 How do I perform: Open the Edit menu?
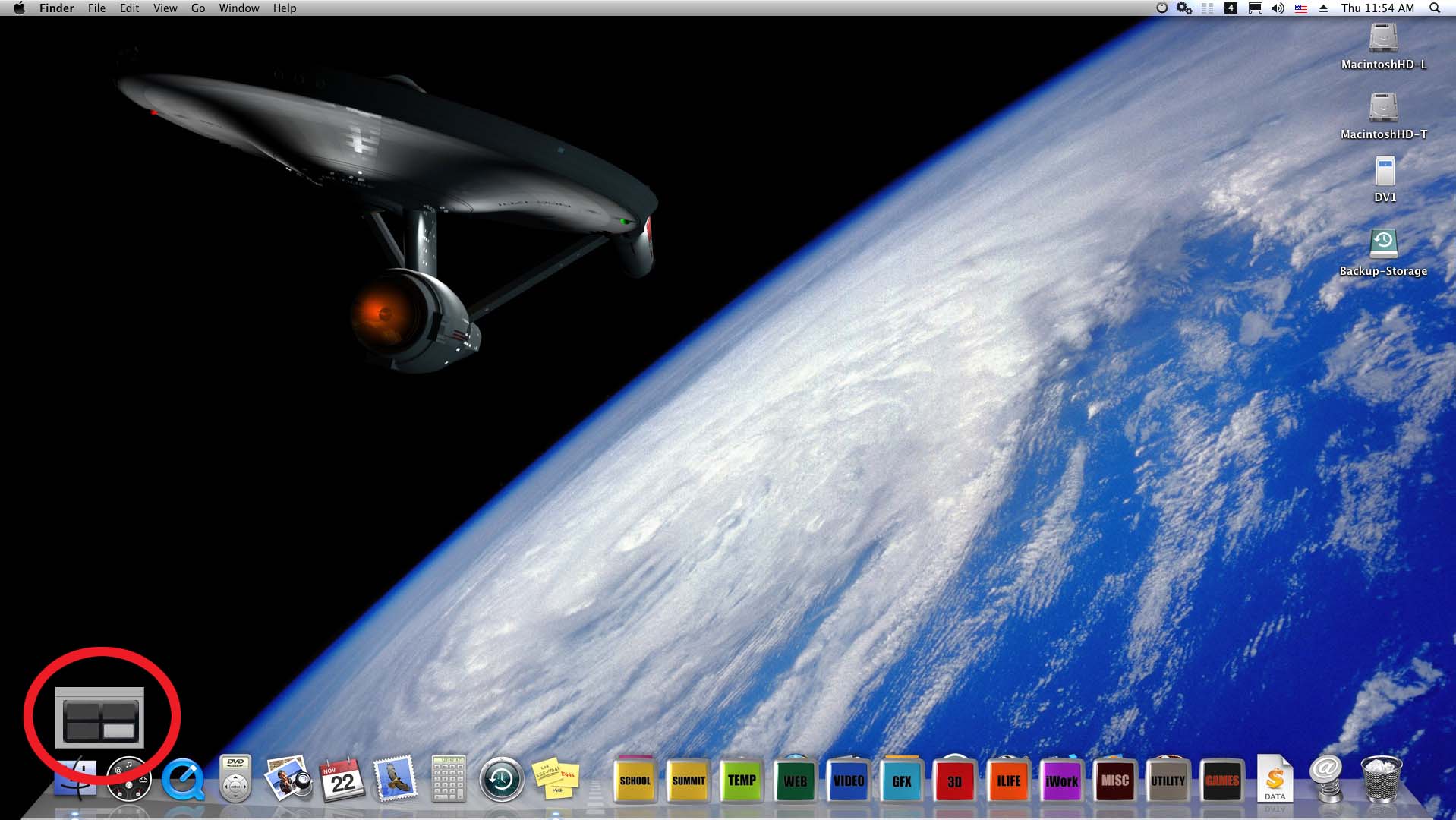tap(129, 8)
